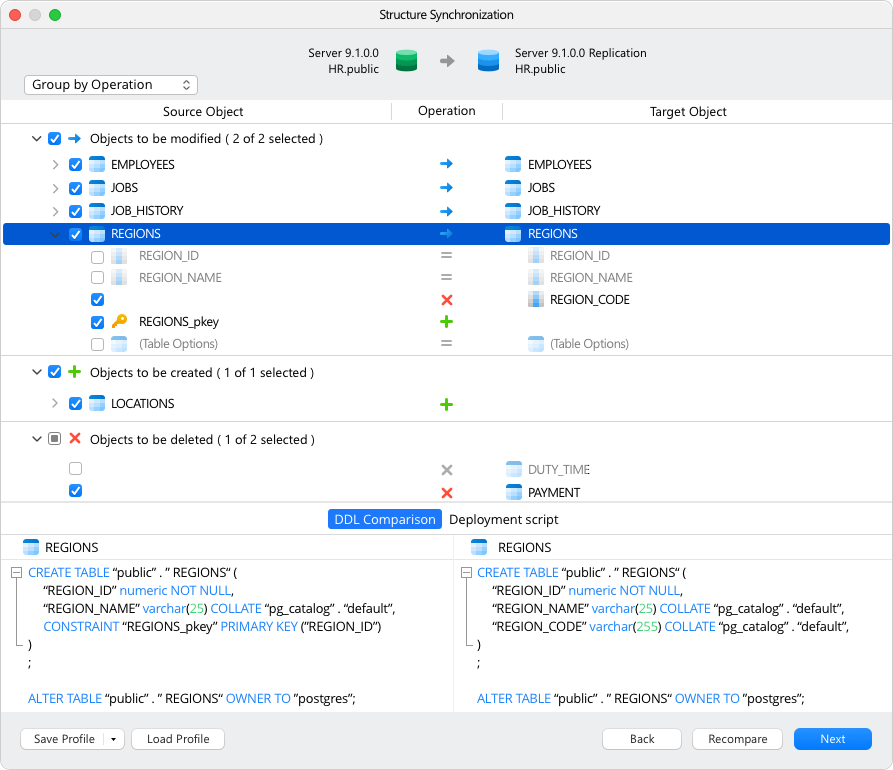Screen dimensions: 893x770
Task: Click the Target Object column header
Action: click(688, 112)
